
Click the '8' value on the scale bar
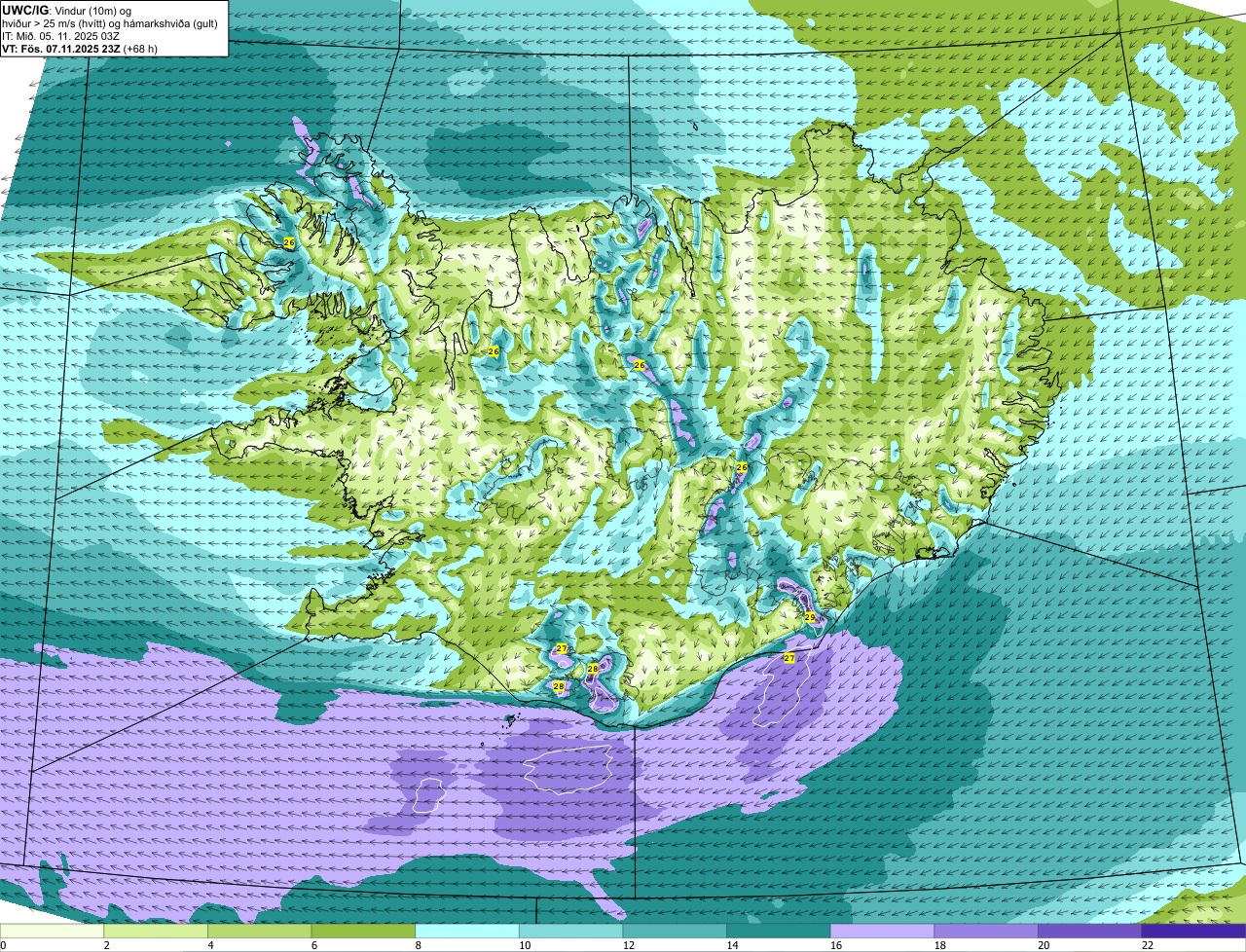coord(418,944)
